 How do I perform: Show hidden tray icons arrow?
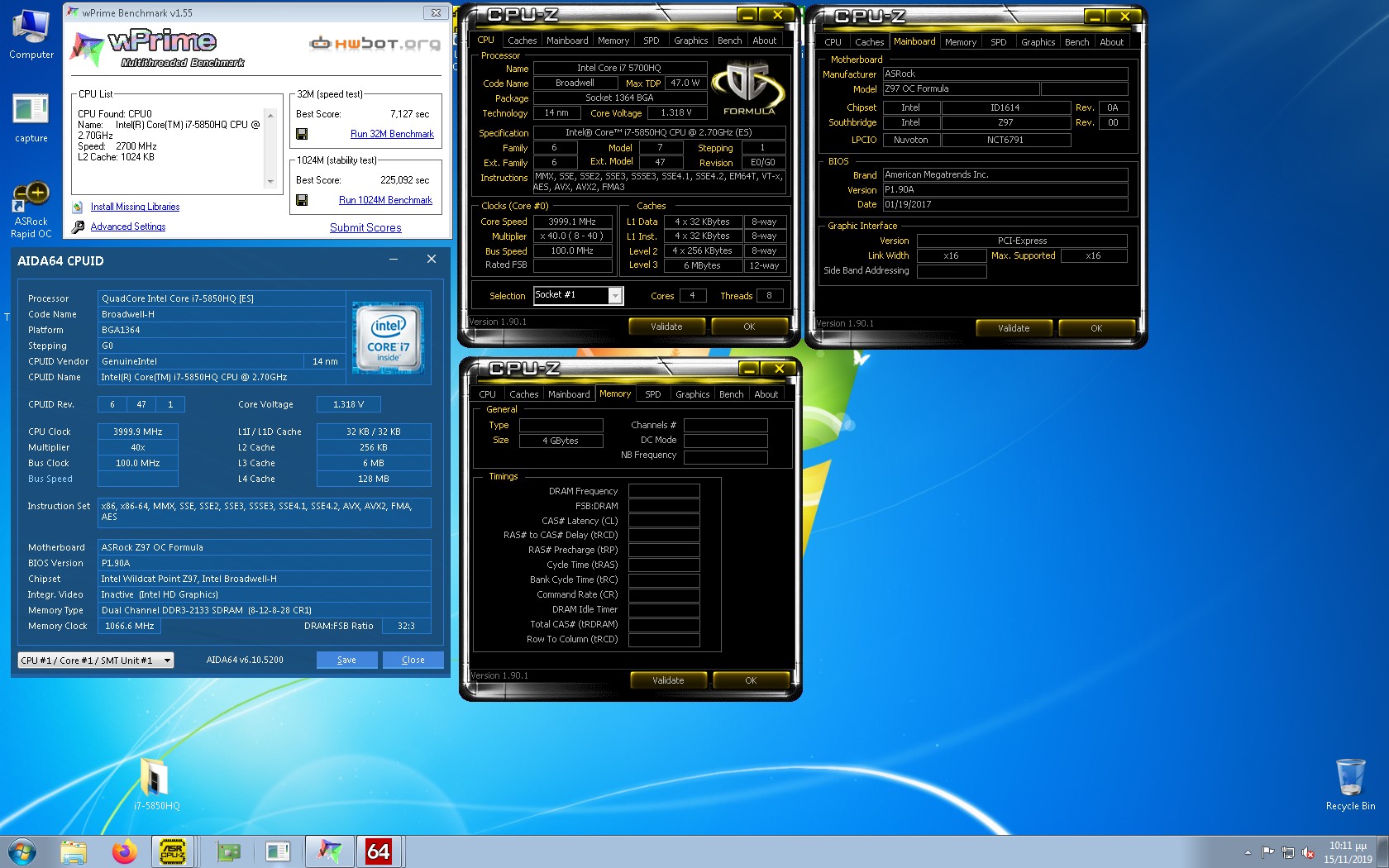click(1248, 852)
